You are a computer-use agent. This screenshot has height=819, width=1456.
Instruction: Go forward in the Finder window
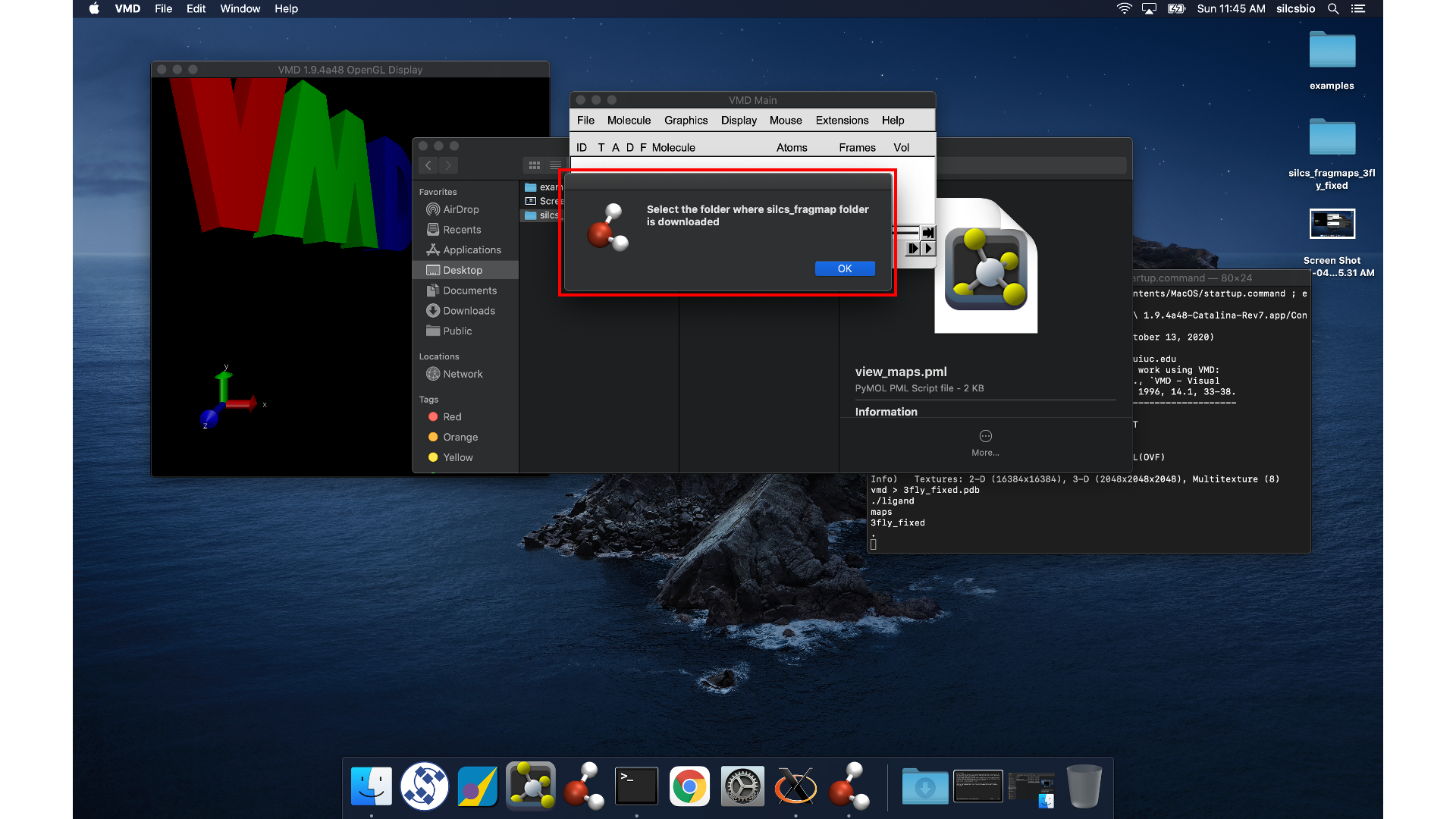coord(448,165)
